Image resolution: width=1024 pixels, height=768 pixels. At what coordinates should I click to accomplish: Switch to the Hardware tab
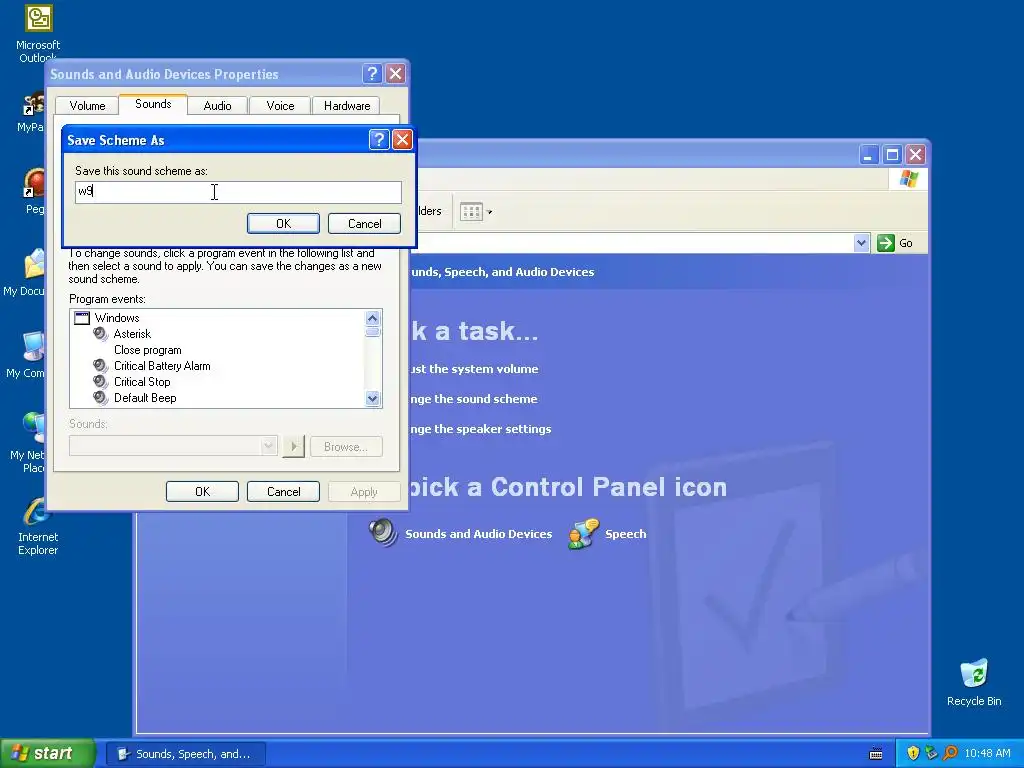click(347, 106)
